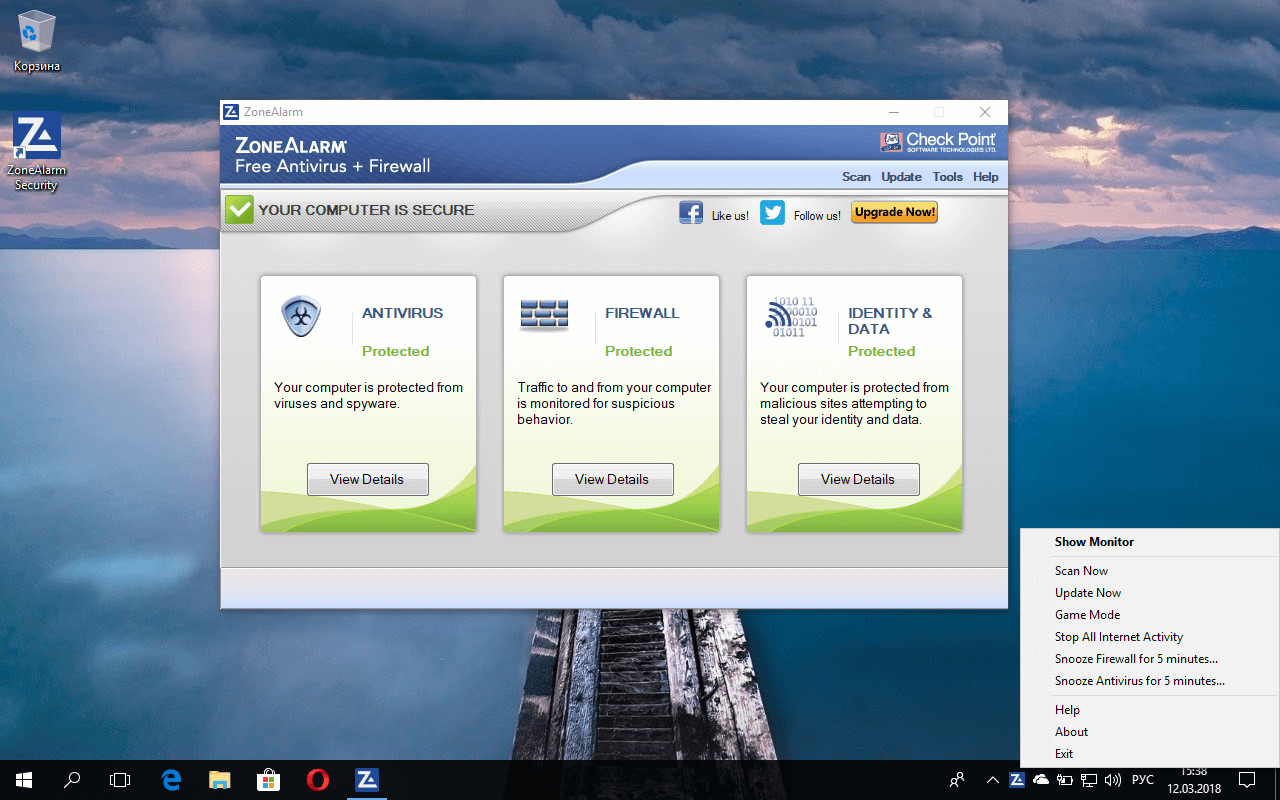Open Facebook via the Like us icon
This screenshot has height=800, width=1280.
tap(690, 212)
